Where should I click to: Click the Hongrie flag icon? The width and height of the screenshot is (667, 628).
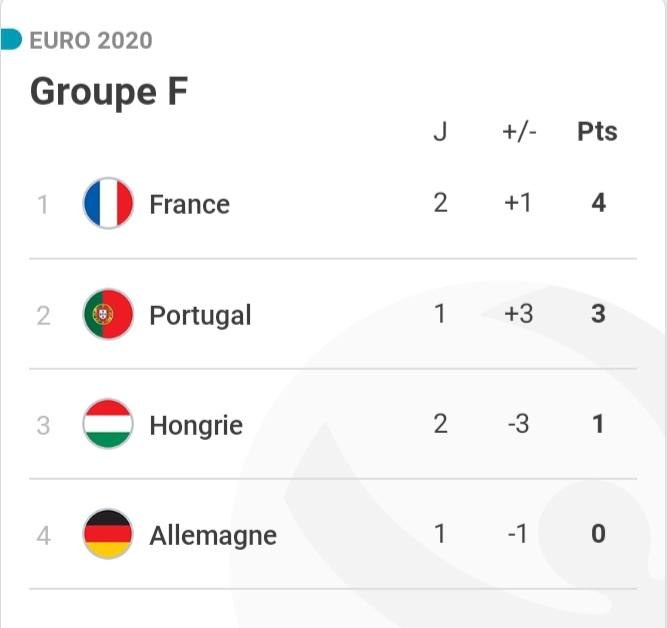pos(108,425)
